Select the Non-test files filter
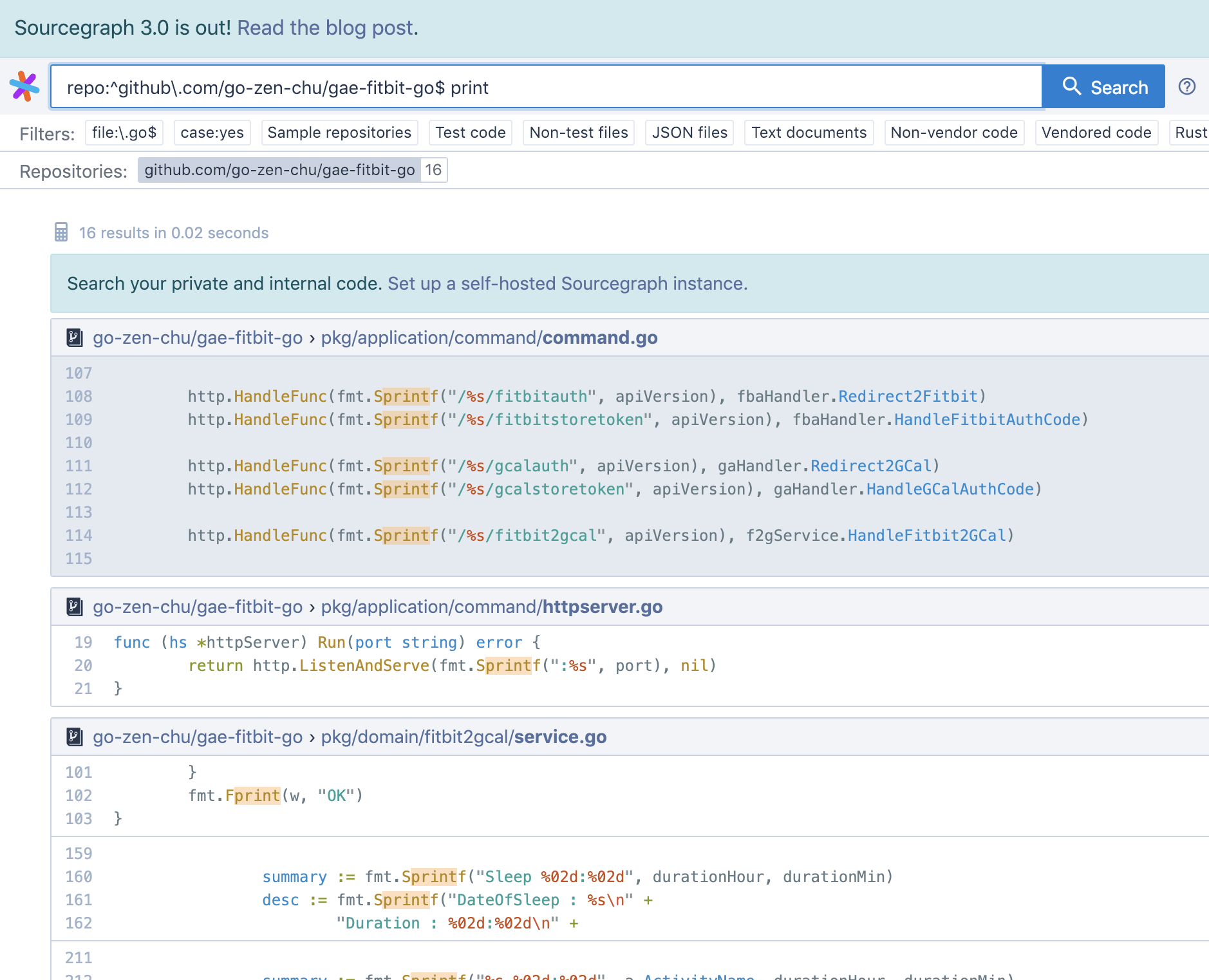 click(x=579, y=133)
